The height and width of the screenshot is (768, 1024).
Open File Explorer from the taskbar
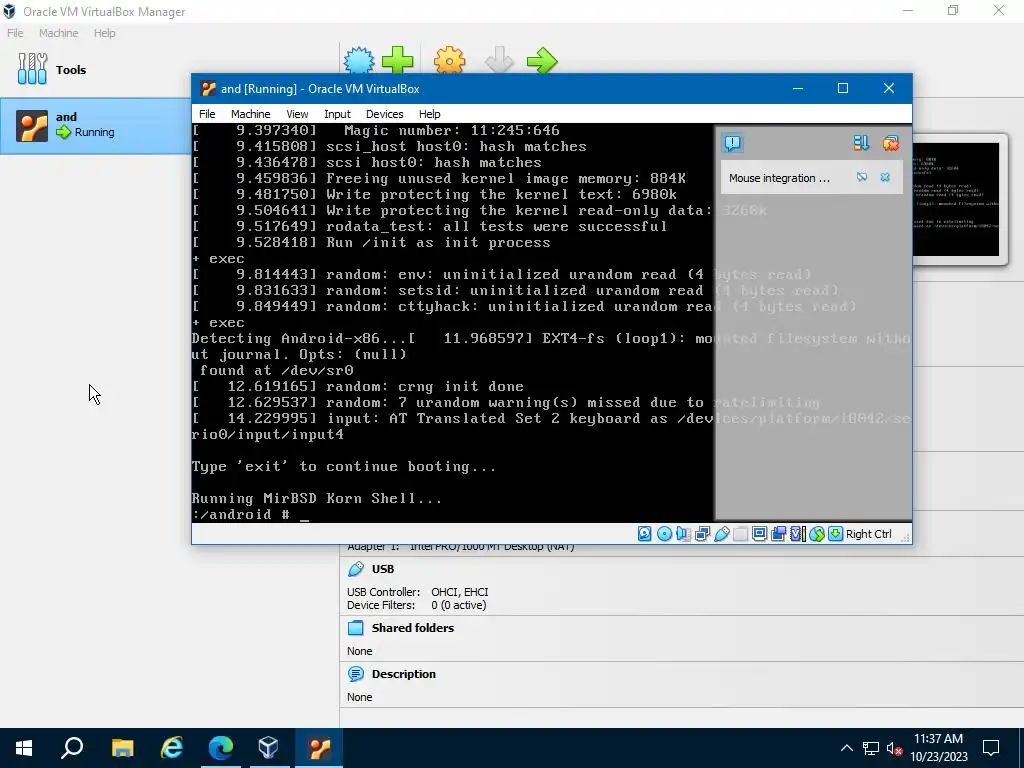pyautogui.click(x=122, y=748)
